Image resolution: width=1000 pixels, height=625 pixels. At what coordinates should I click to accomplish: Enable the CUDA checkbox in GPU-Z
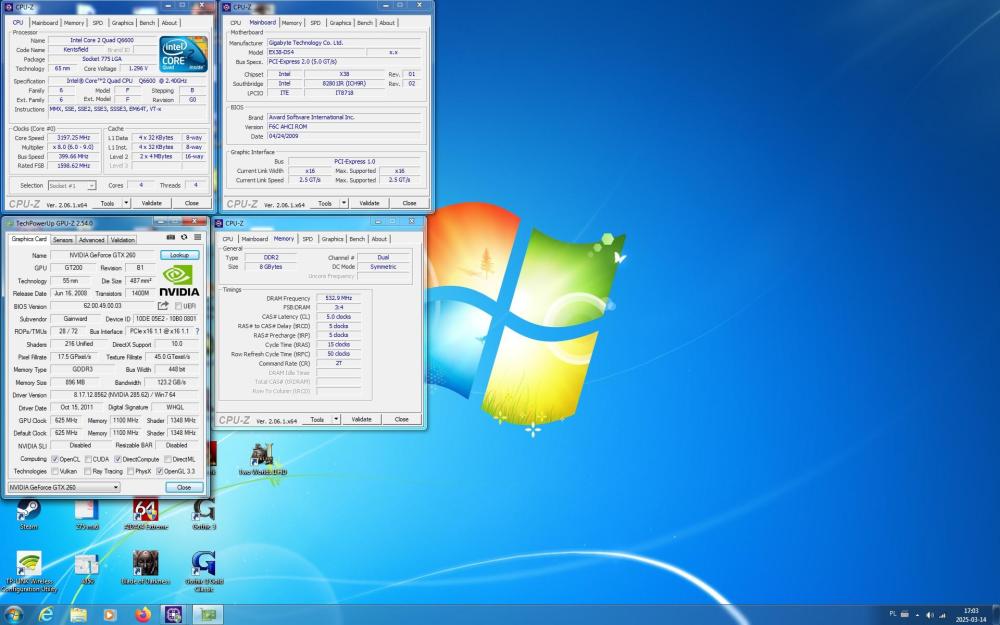(89, 459)
